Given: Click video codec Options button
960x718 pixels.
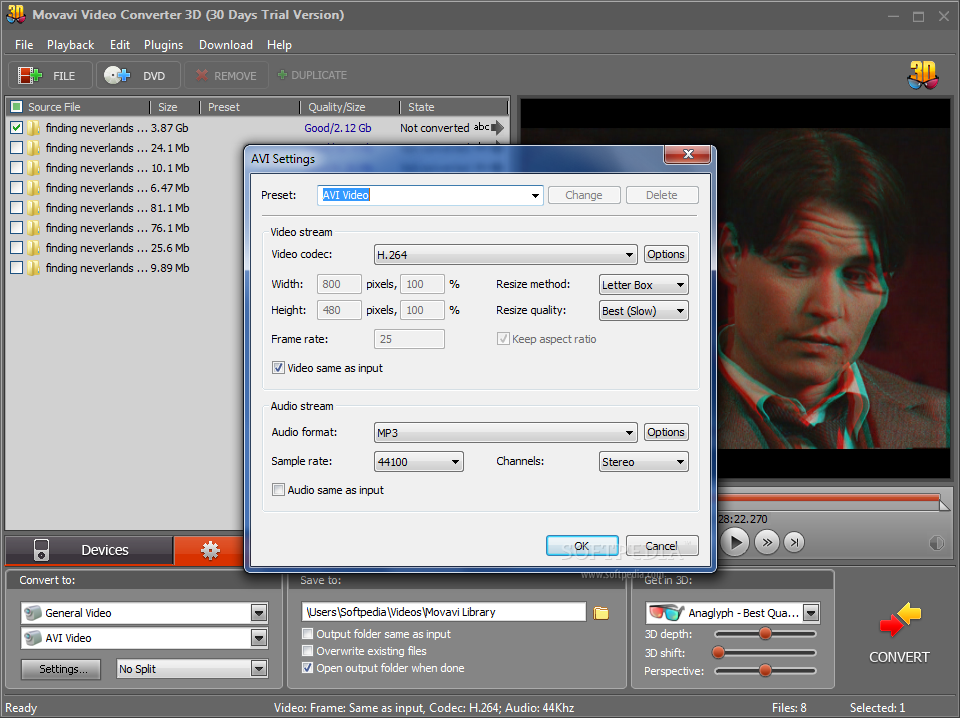Looking at the screenshot, I should coord(666,254).
